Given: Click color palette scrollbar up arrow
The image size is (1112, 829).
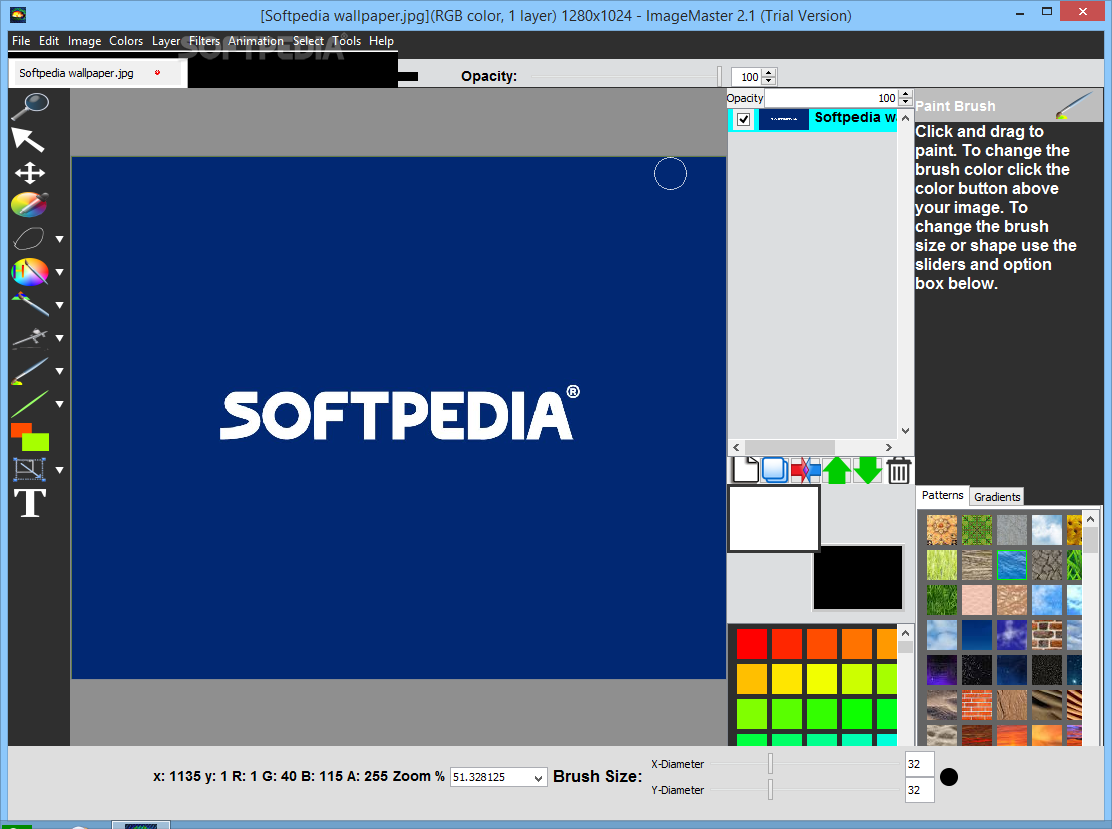Looking at the screenshot, I should 905,633.
